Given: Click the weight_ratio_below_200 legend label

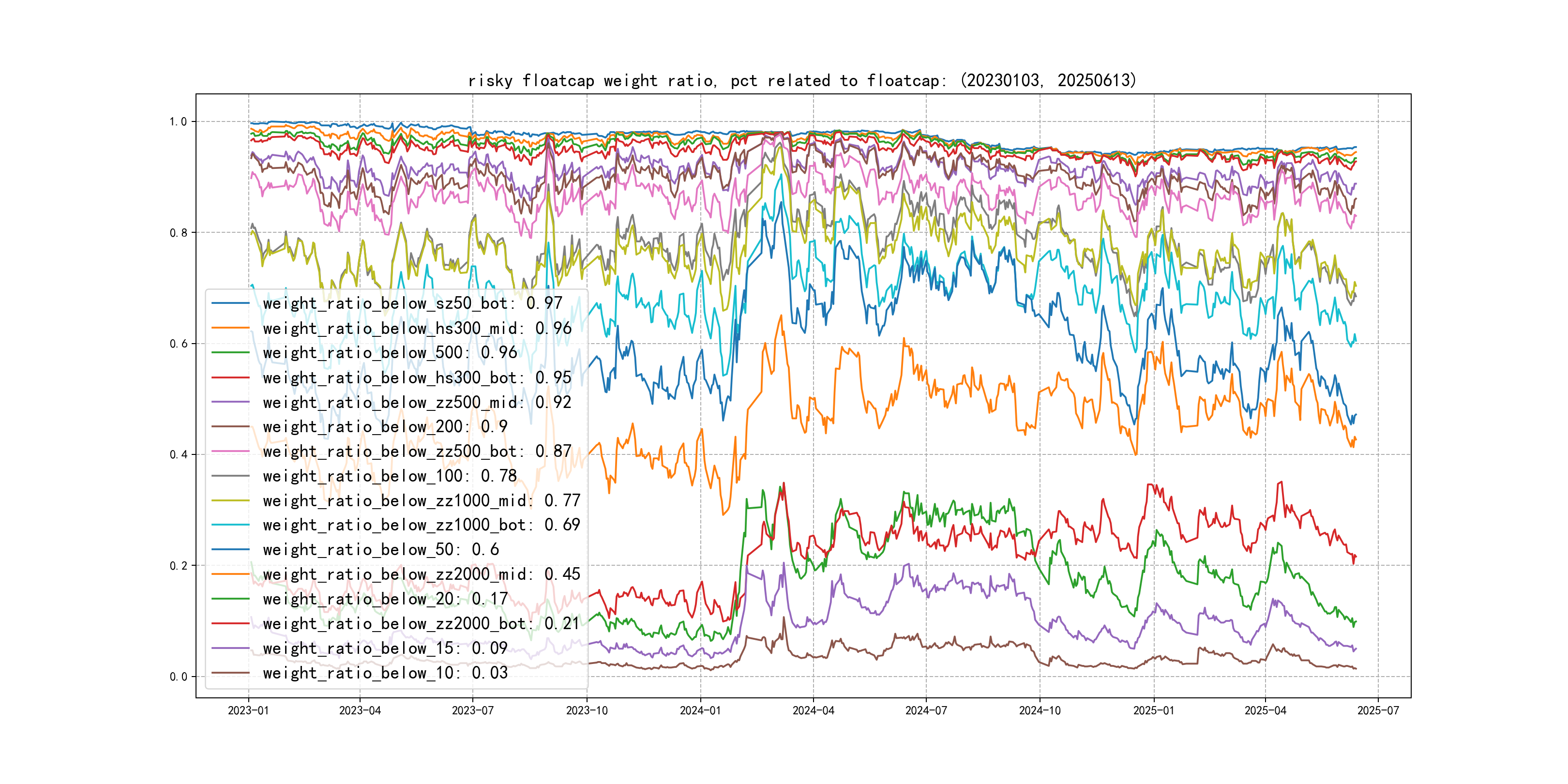Looking at the screenshot, I should 385,427.
